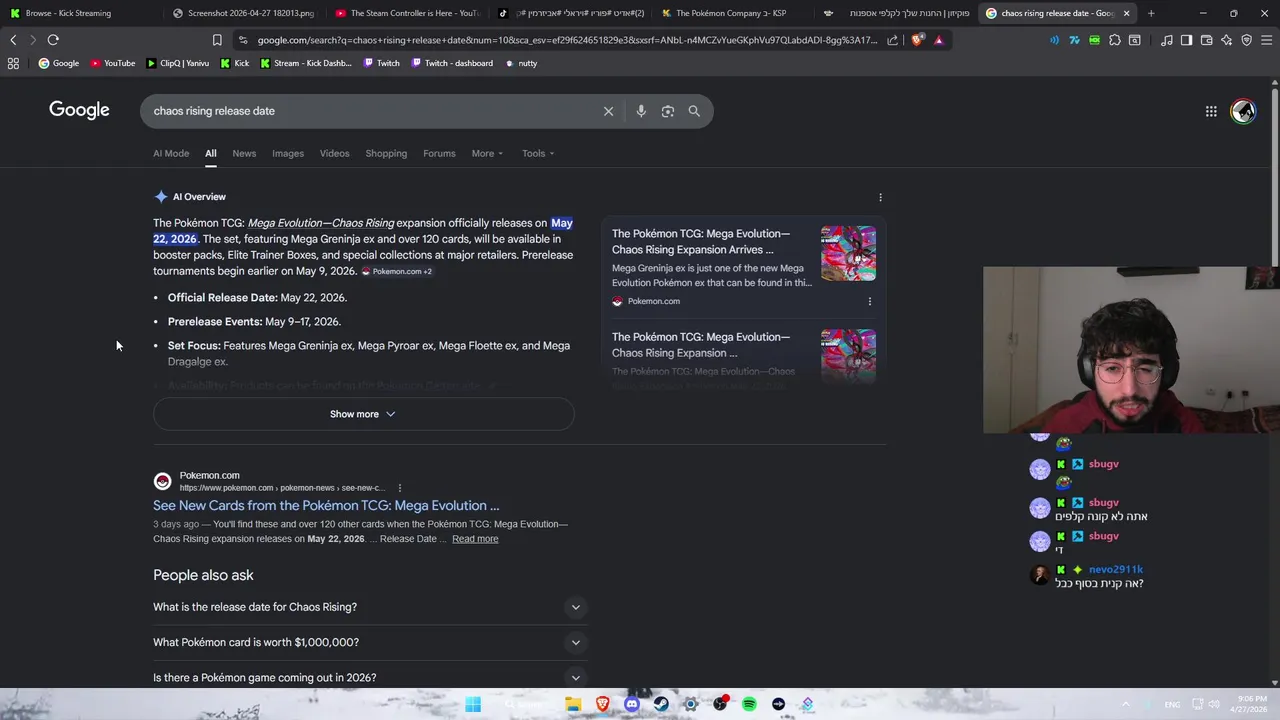The image size is (1280, 720).
Task: Open Brave Wallet icon
Action: (1206, 40)
